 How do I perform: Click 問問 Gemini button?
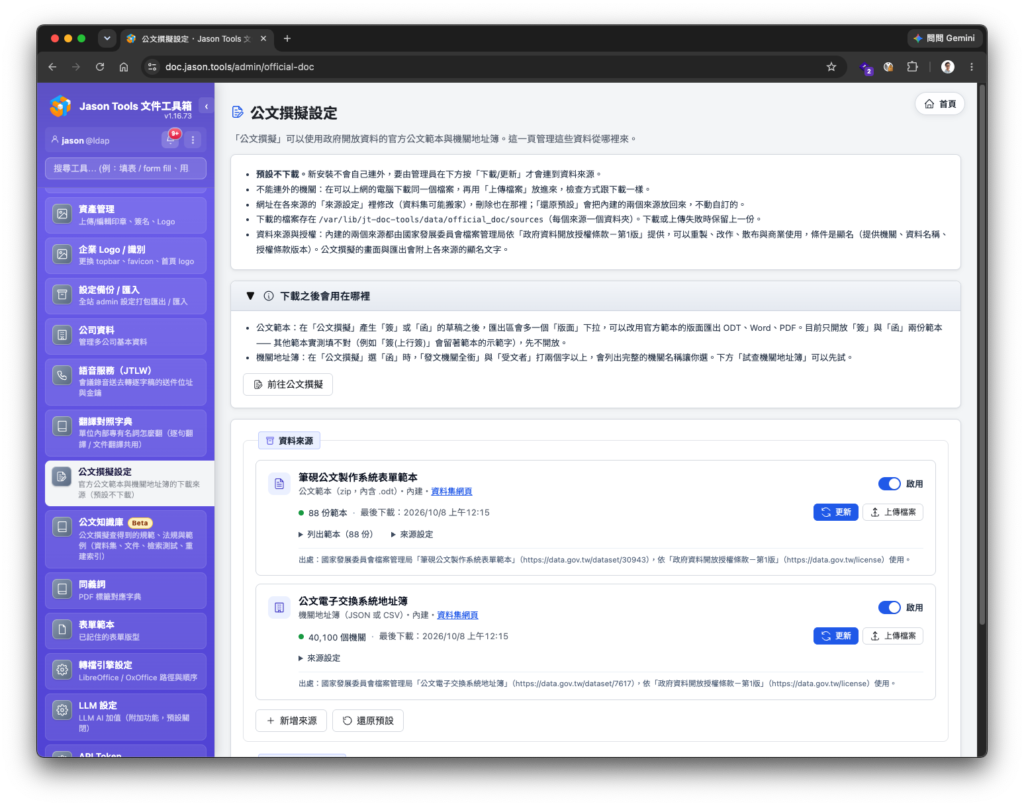[x=944, y=39]
